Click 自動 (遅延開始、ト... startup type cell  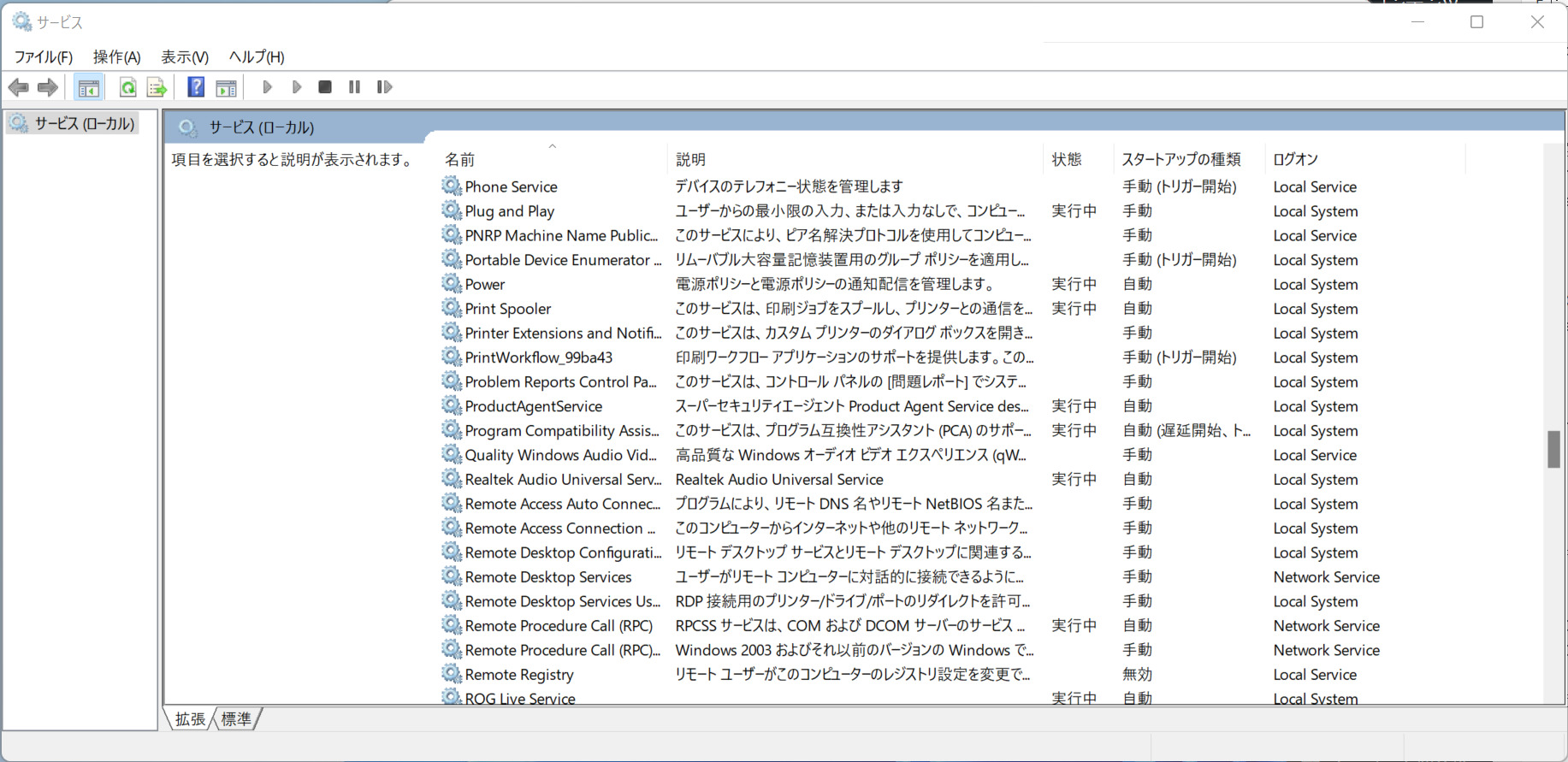click(1186, 430)
